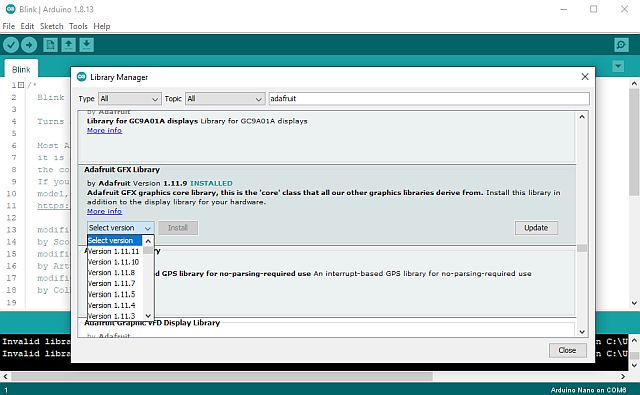
Task: Click the code editor scroll down arrow
Action: [x=634, y=303]
